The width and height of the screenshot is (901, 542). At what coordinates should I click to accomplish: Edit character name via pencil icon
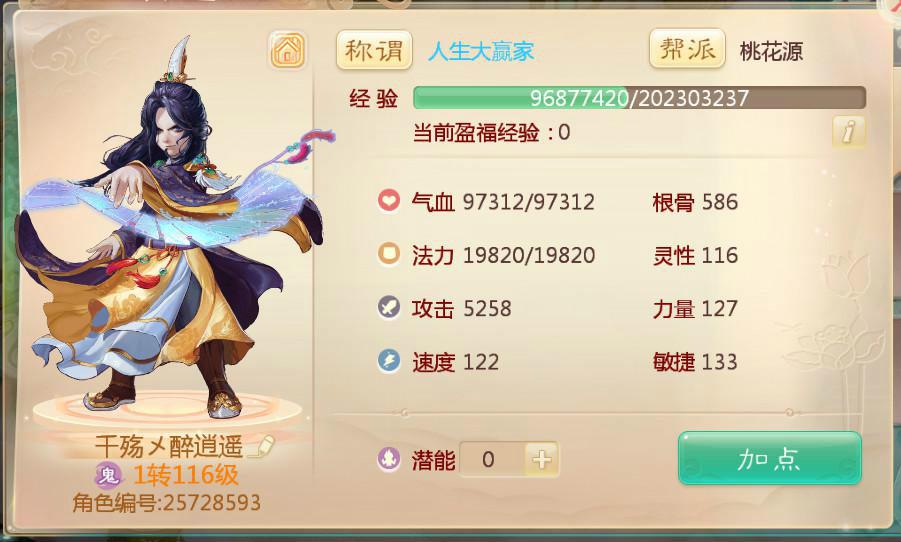tap(263, 445)
